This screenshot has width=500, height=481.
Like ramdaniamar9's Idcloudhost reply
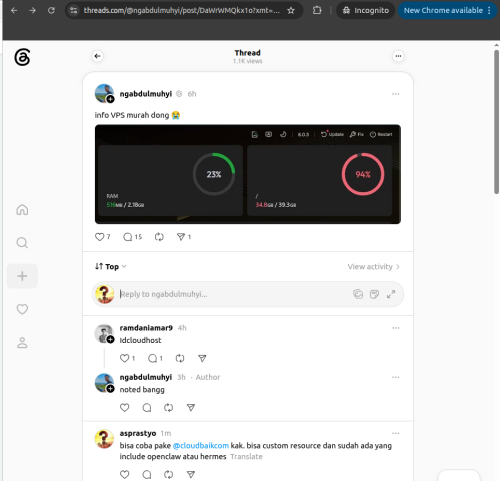(x=127, y=358)
